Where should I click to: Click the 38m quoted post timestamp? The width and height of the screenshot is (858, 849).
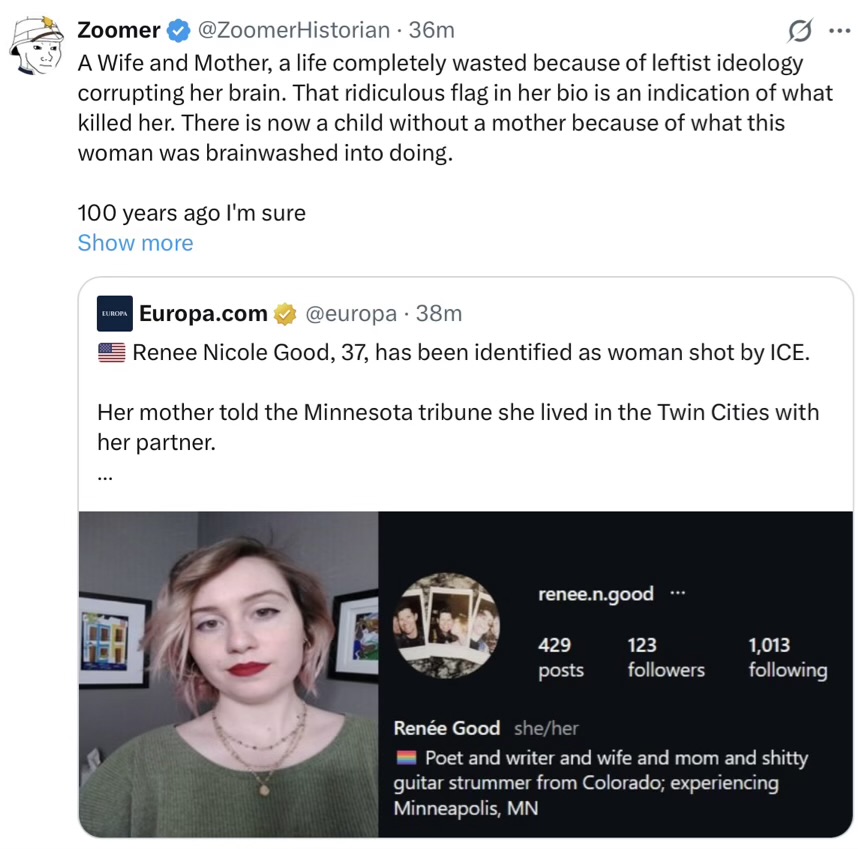pyautogui.click(x=438, y=314)
